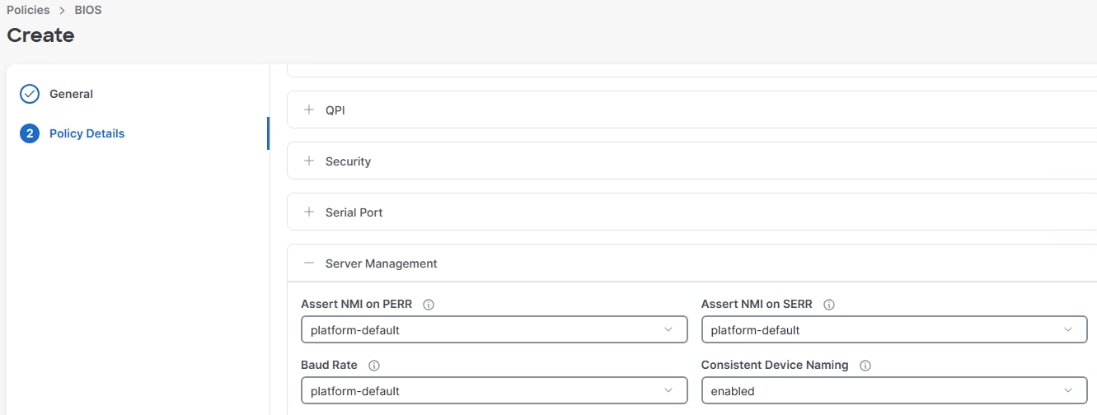Click the BIOS breadcrumb item
1097x415 pixels.
pyautogui.click(x=88, y=10)
